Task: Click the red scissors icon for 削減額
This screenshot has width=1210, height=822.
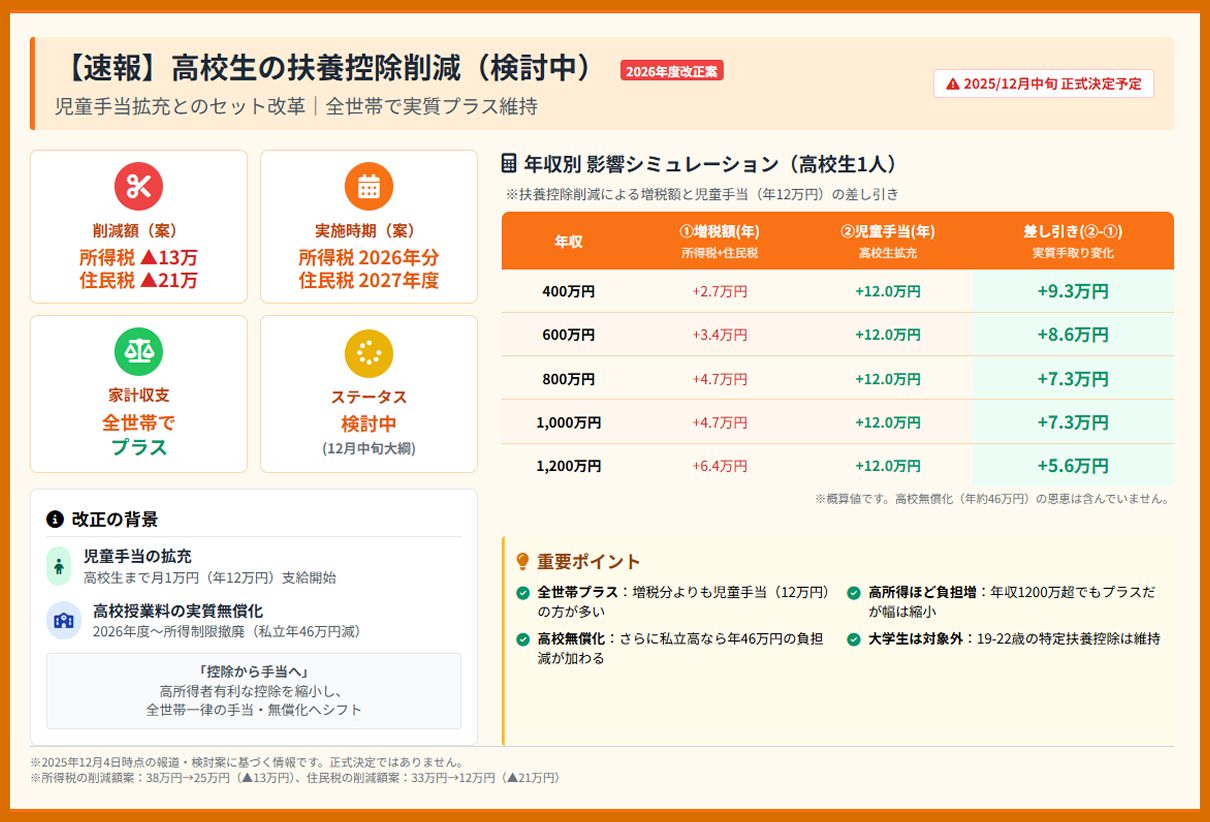Action: [138, 186]
